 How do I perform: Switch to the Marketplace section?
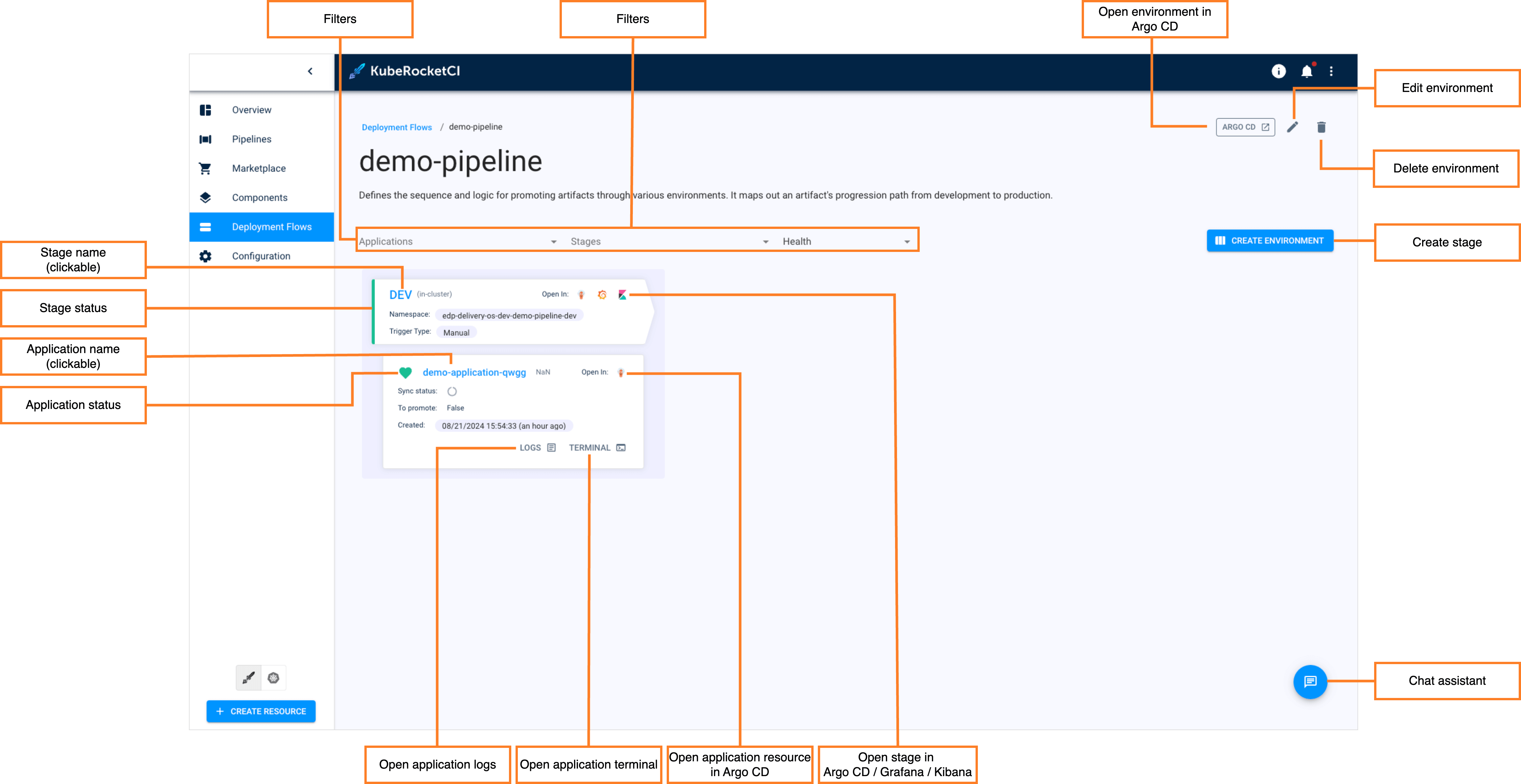click(x=258, y=168)
